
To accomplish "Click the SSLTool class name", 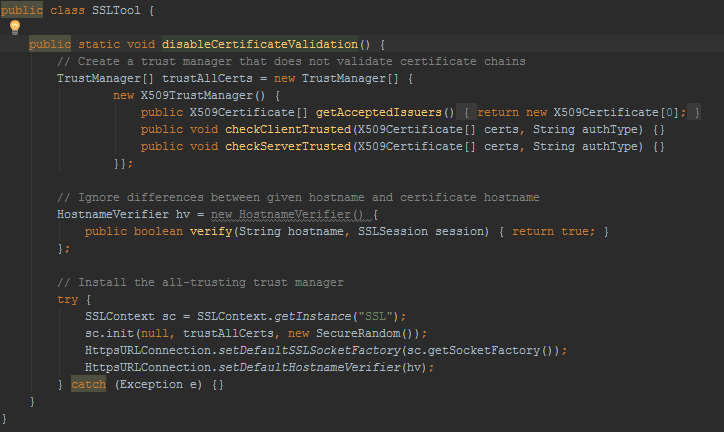I will tap(116, 10).
